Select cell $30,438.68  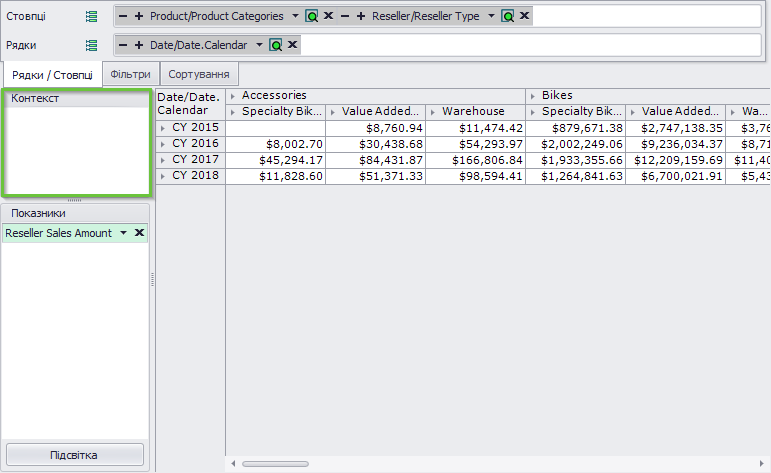coord(376,145)
